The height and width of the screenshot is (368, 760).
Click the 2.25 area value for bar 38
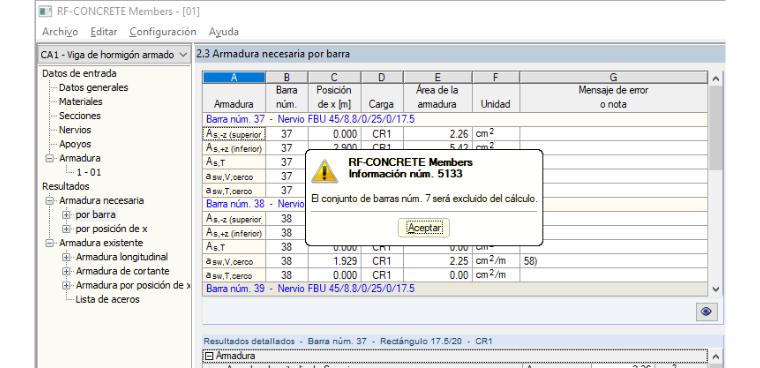(438, 261)
